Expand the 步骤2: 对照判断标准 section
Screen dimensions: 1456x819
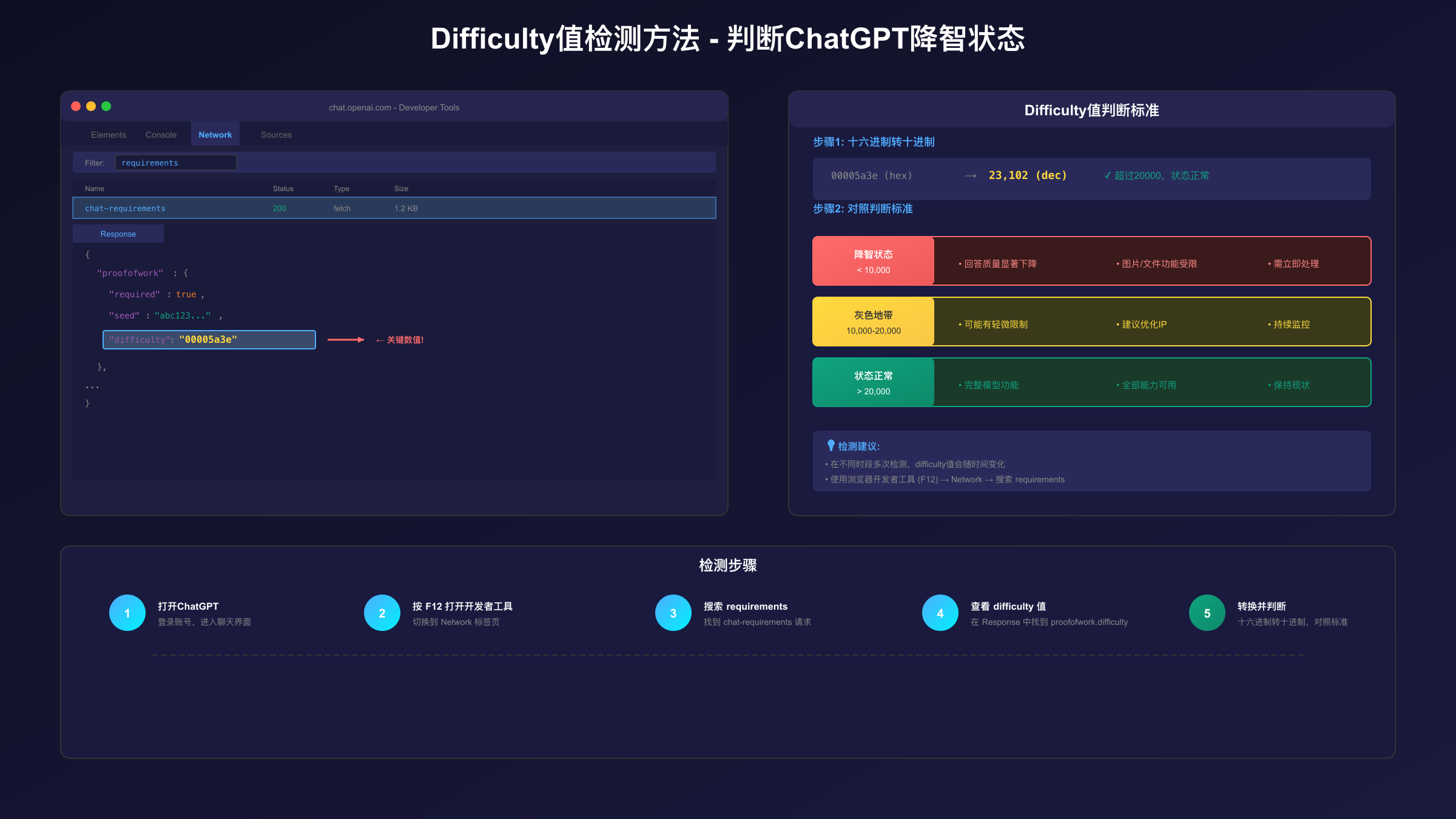click(x=864, y=209)
